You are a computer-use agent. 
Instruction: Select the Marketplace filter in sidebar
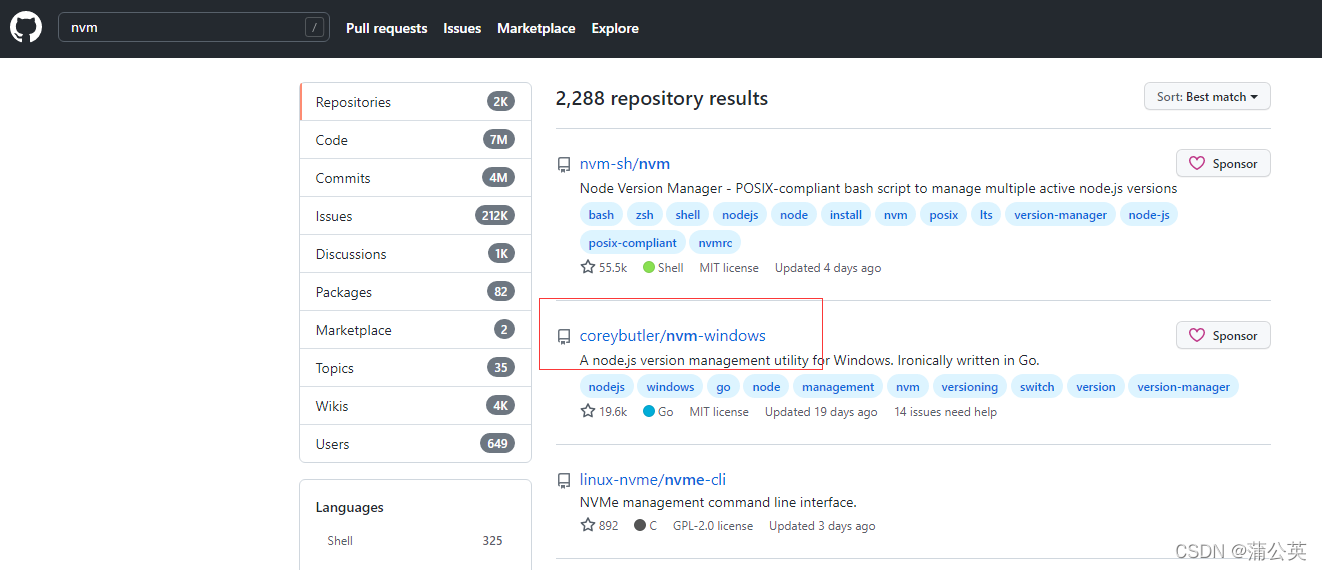415,330
